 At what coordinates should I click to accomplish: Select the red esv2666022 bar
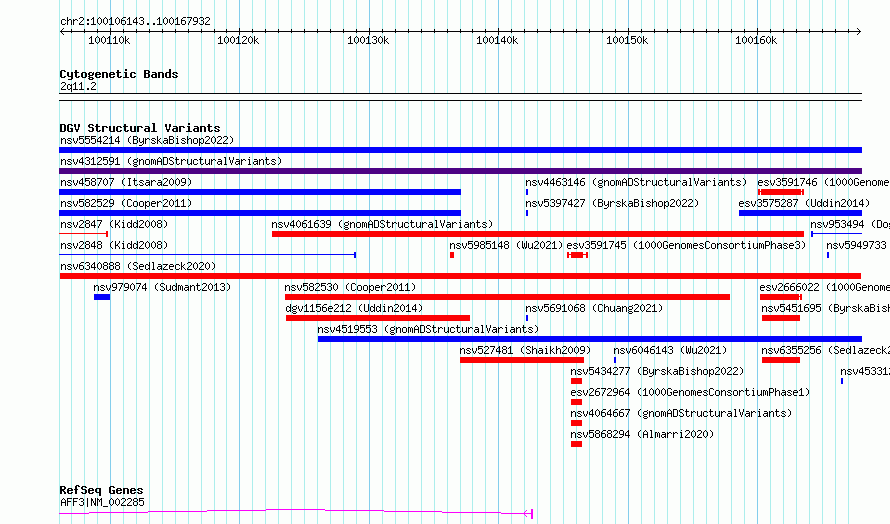(x=780, y=297)
